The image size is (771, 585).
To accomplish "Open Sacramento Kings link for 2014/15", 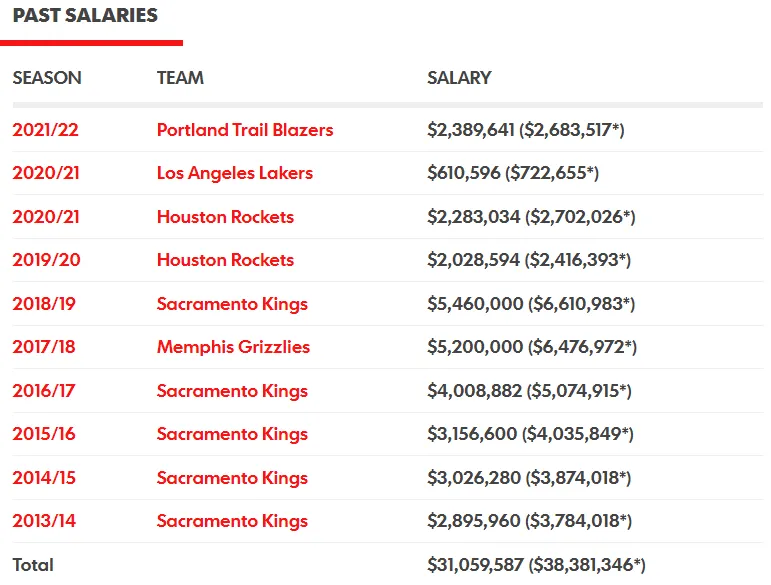I will tap(232, 478).
